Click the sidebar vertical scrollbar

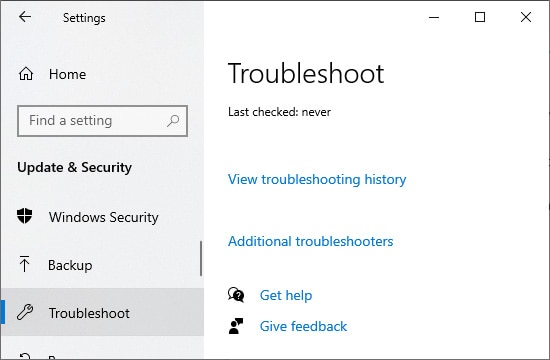[x=201, y=258]
